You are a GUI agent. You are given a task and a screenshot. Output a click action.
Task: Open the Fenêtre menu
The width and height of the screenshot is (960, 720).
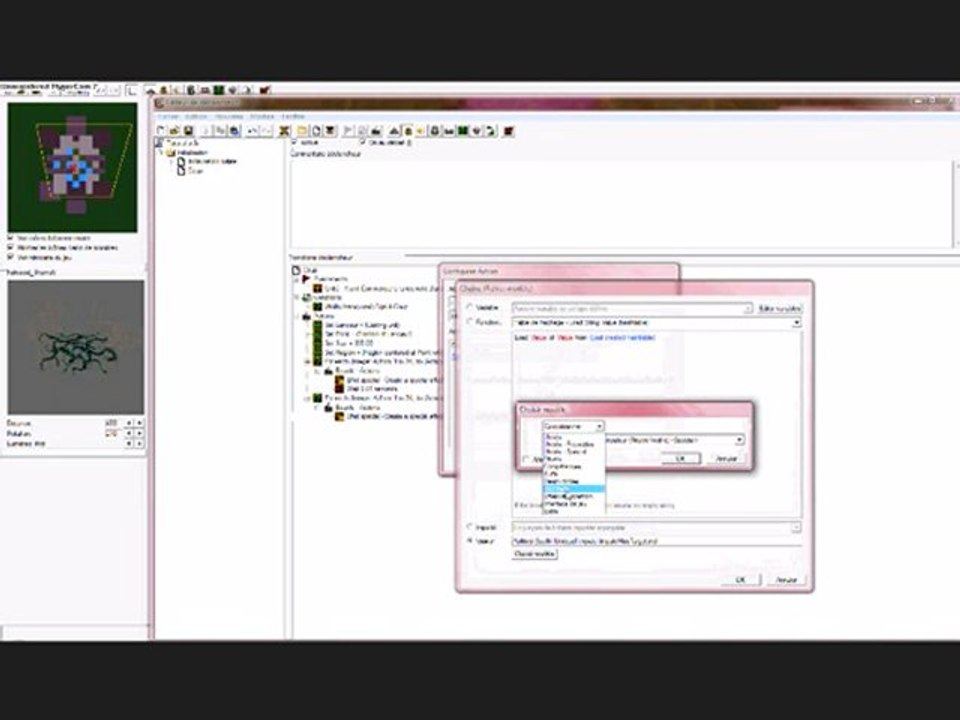click(293, 116)
